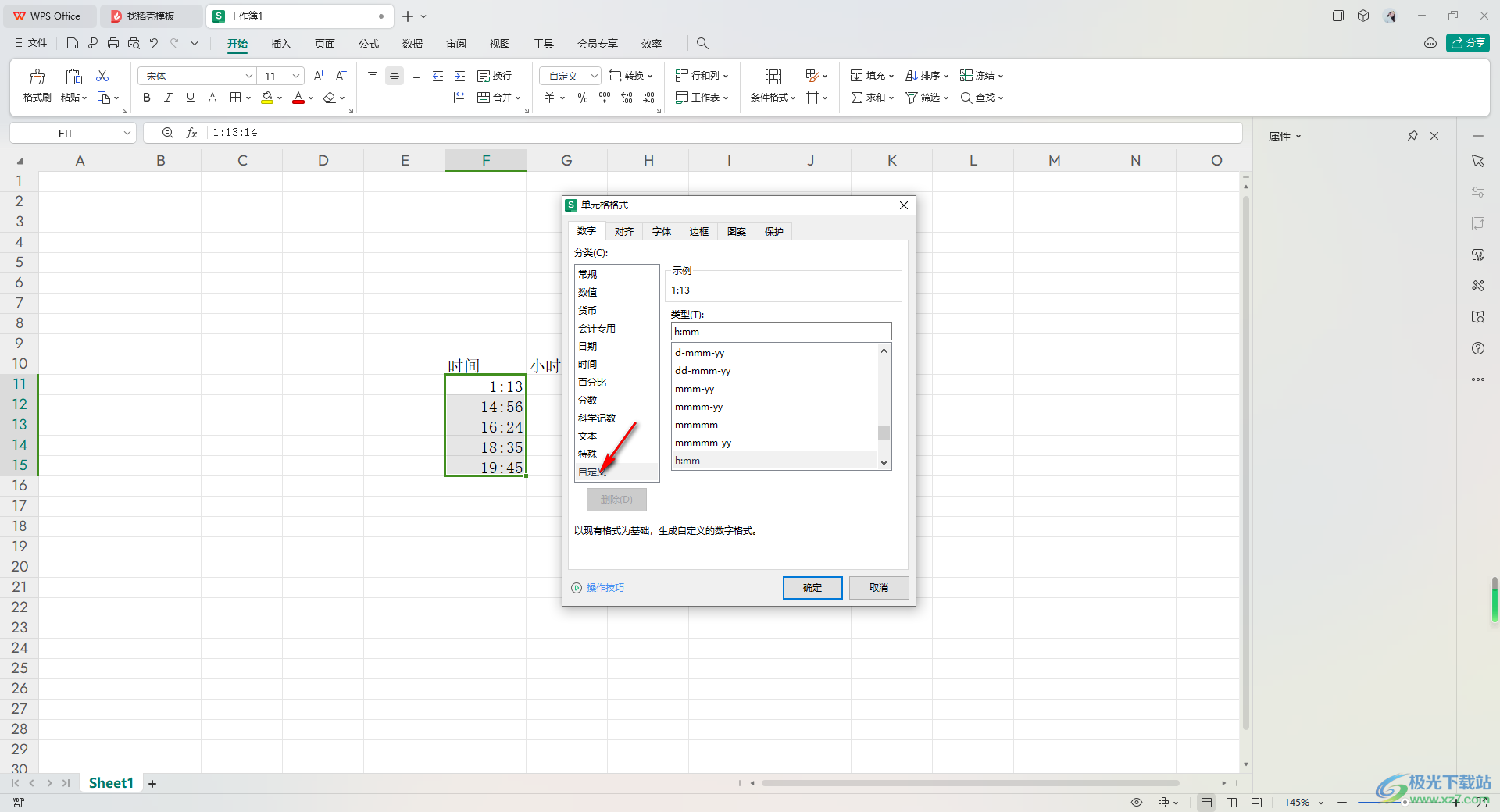Click the Cancel (取消) button
The image size is (1500, 812).
pyautogui.click(x=879, y=588)
